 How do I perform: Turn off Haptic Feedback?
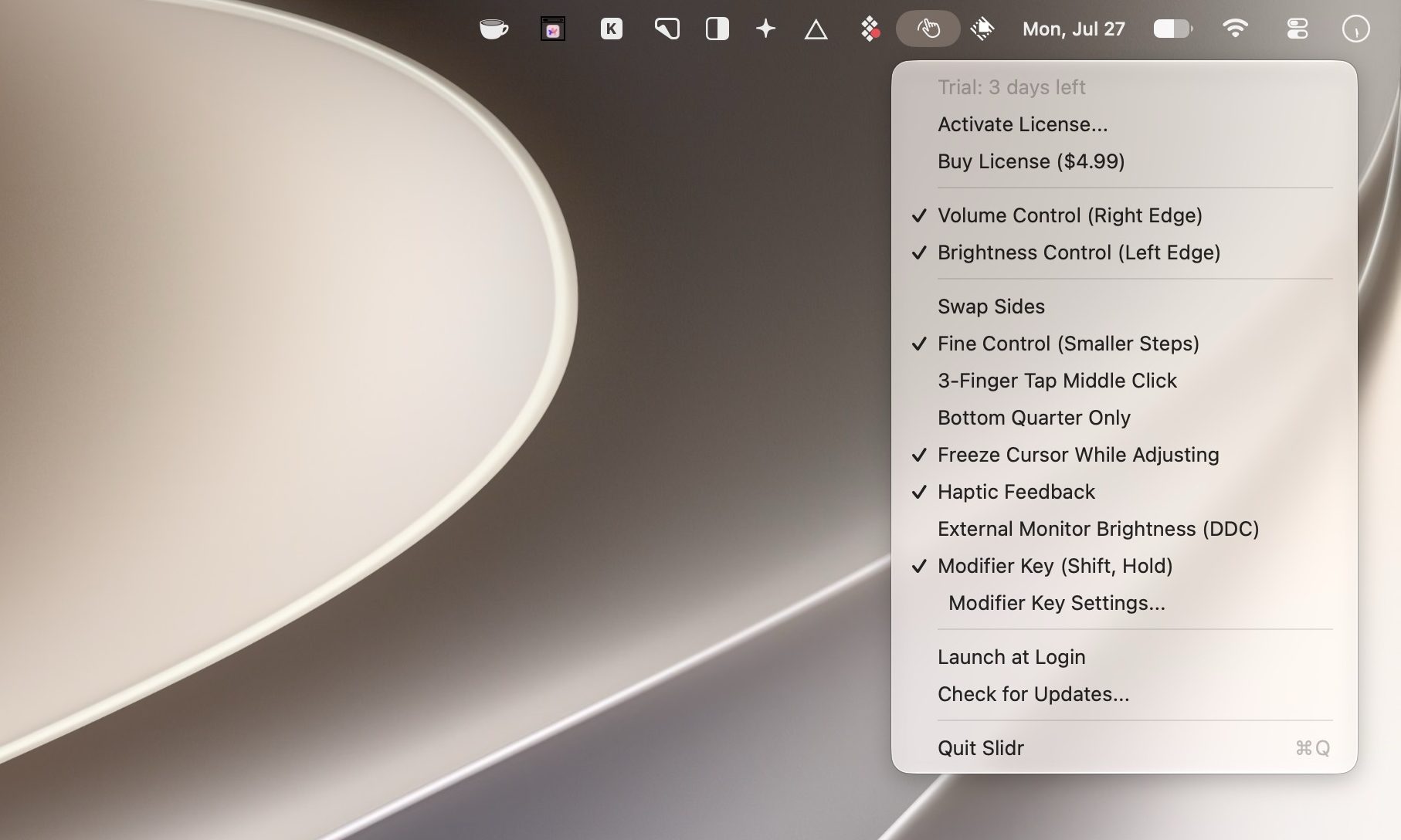tap(1124, 492)
